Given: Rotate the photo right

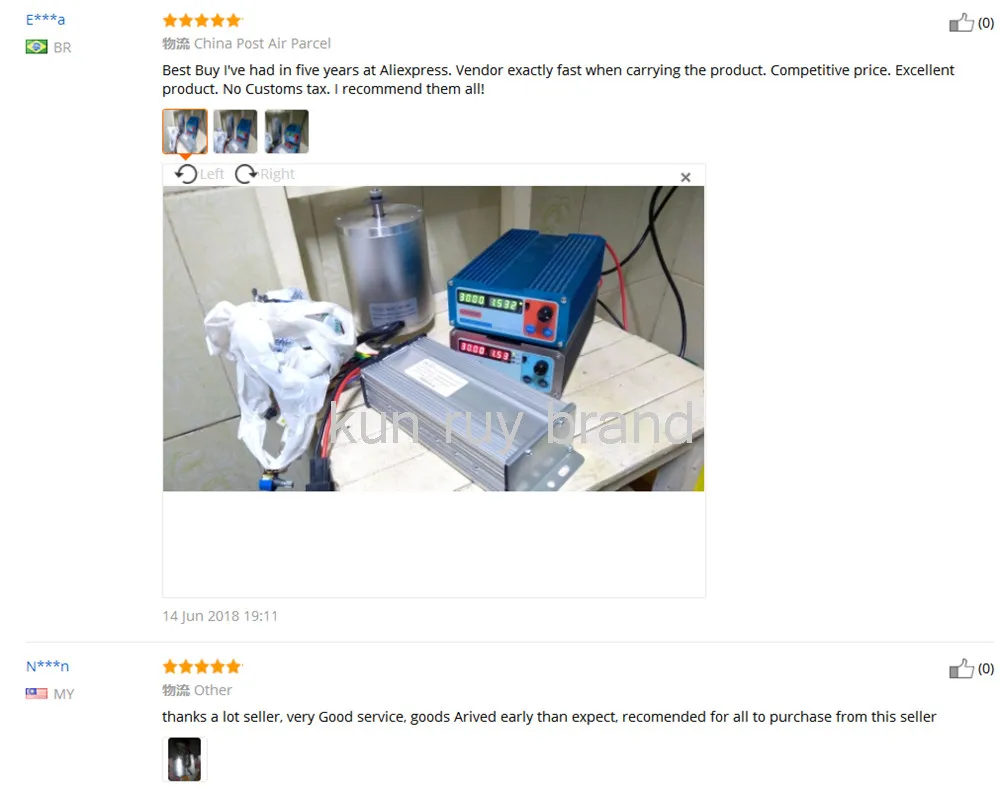Looking at the screenshot, I should (x=265, y=174).
